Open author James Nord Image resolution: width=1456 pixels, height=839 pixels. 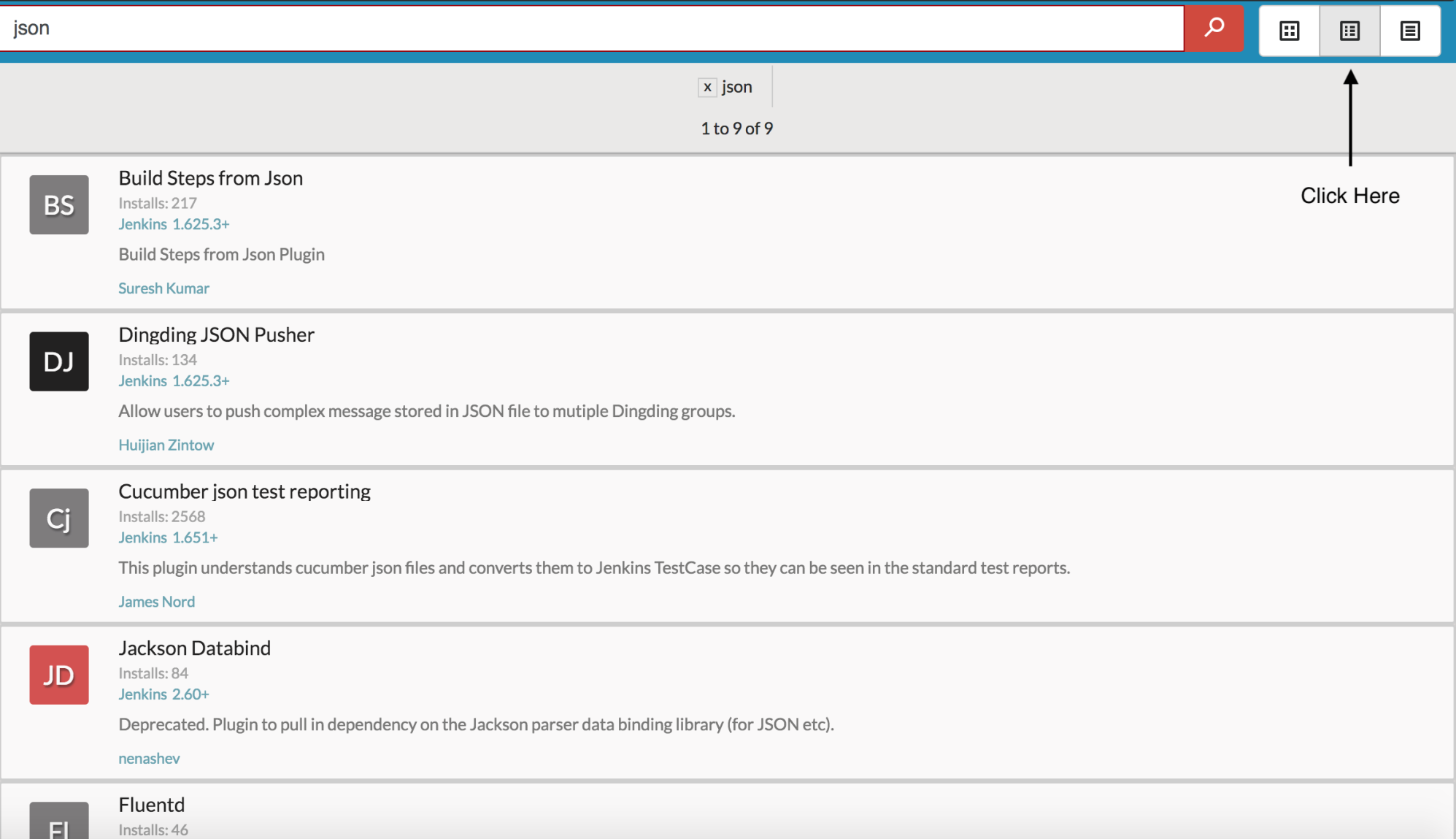click(x=156, y=602)
